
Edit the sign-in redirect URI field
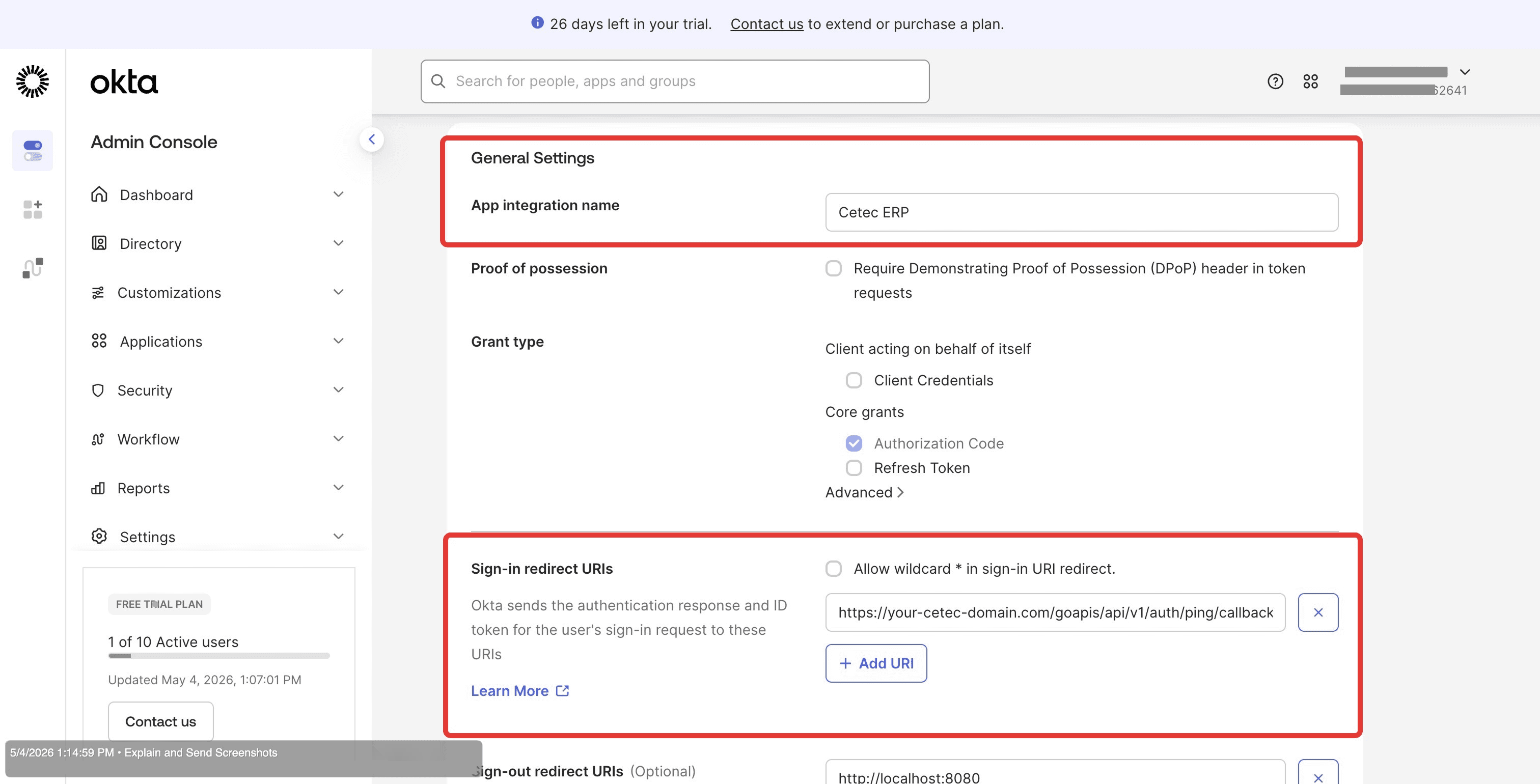tap(1055, 612)
